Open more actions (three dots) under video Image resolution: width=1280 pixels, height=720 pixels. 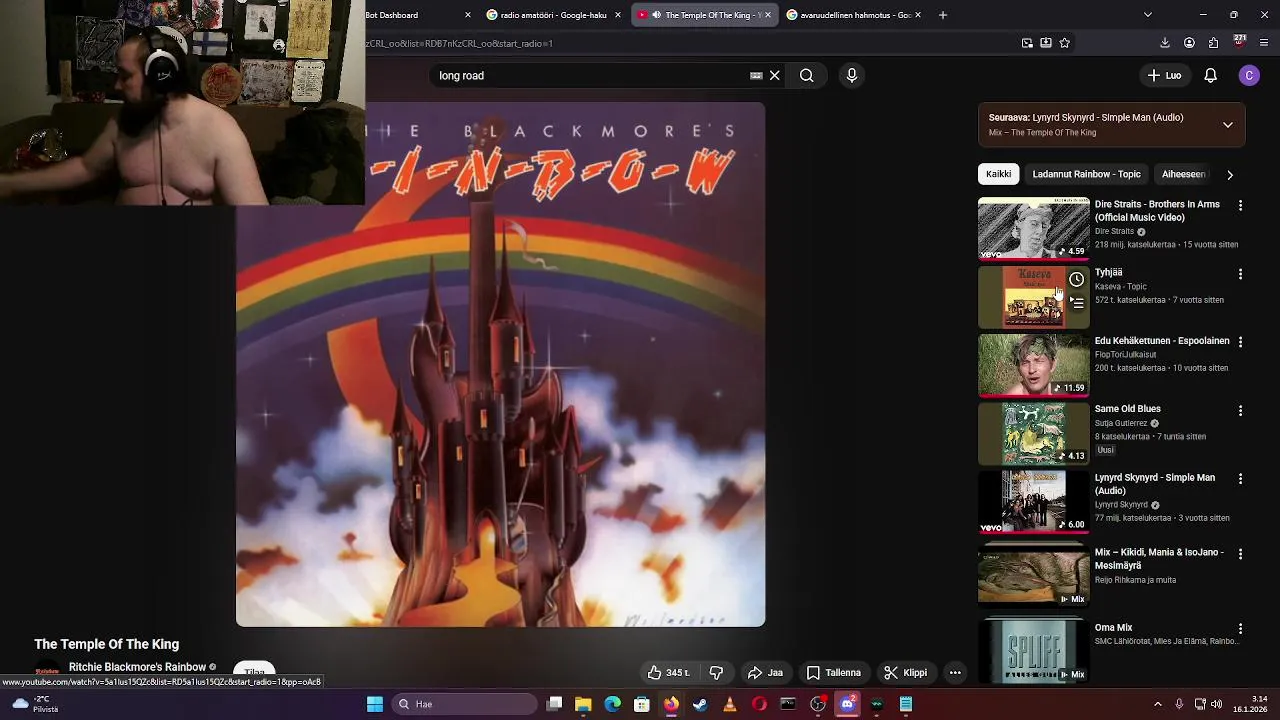click(x=955, y=673)
